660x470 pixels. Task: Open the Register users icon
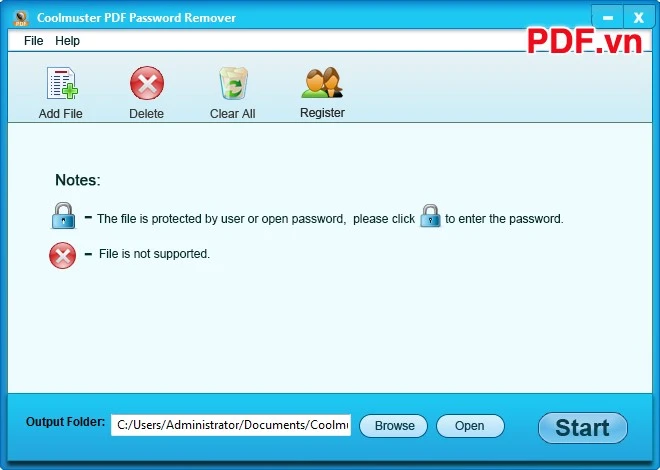point(322,82)
